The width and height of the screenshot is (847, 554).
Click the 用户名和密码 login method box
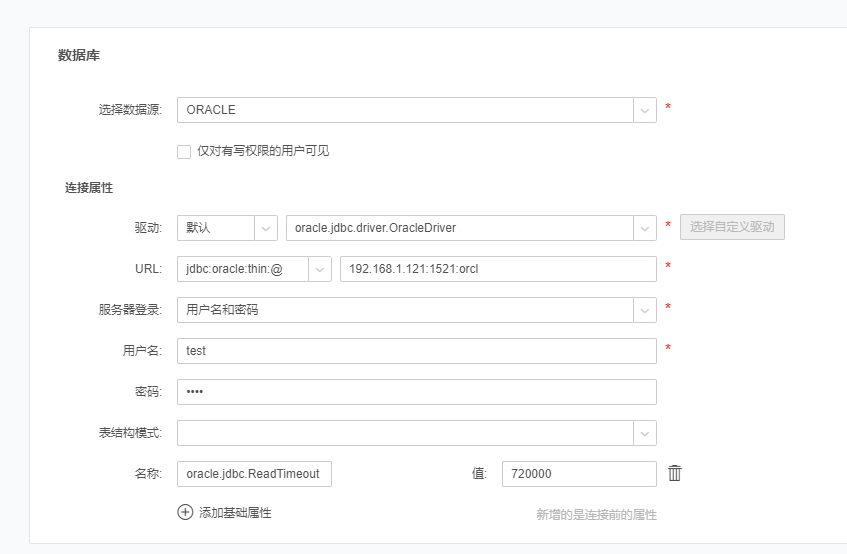point(405,310)
